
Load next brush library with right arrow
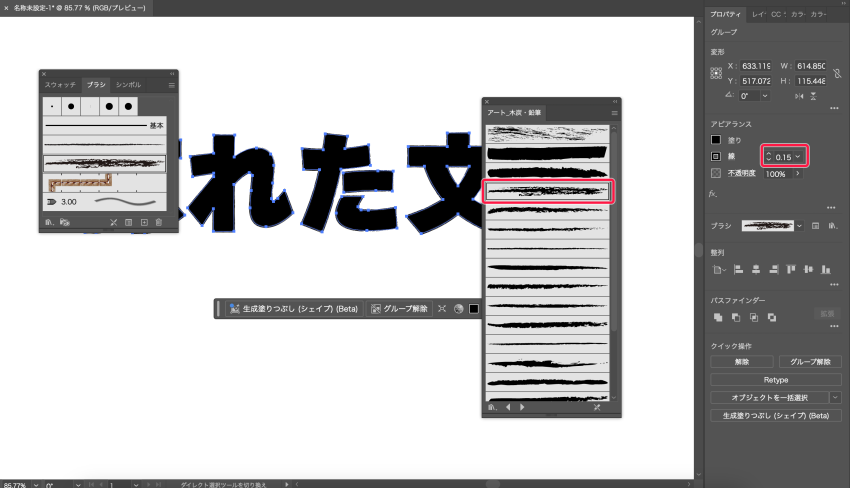[x=522, y=407]
